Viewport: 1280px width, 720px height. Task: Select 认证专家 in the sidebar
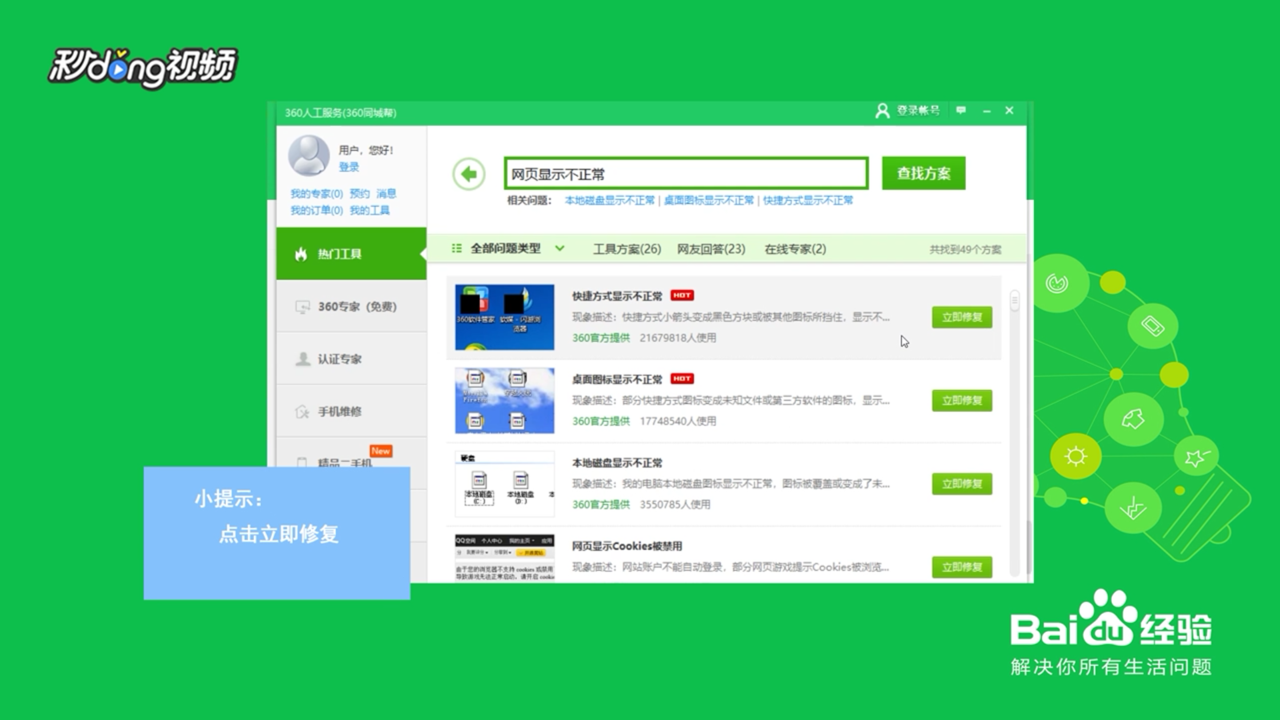coord(351,359)
